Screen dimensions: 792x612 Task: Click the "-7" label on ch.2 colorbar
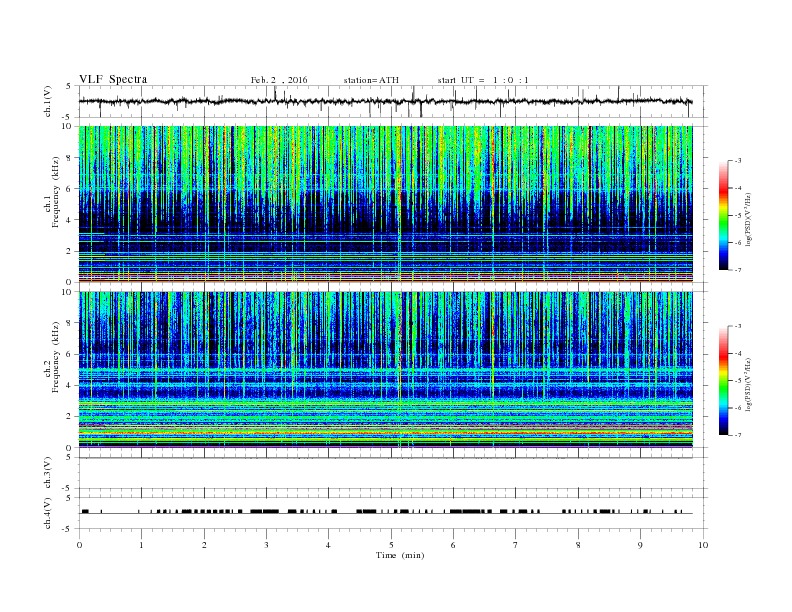coord(738,435)
